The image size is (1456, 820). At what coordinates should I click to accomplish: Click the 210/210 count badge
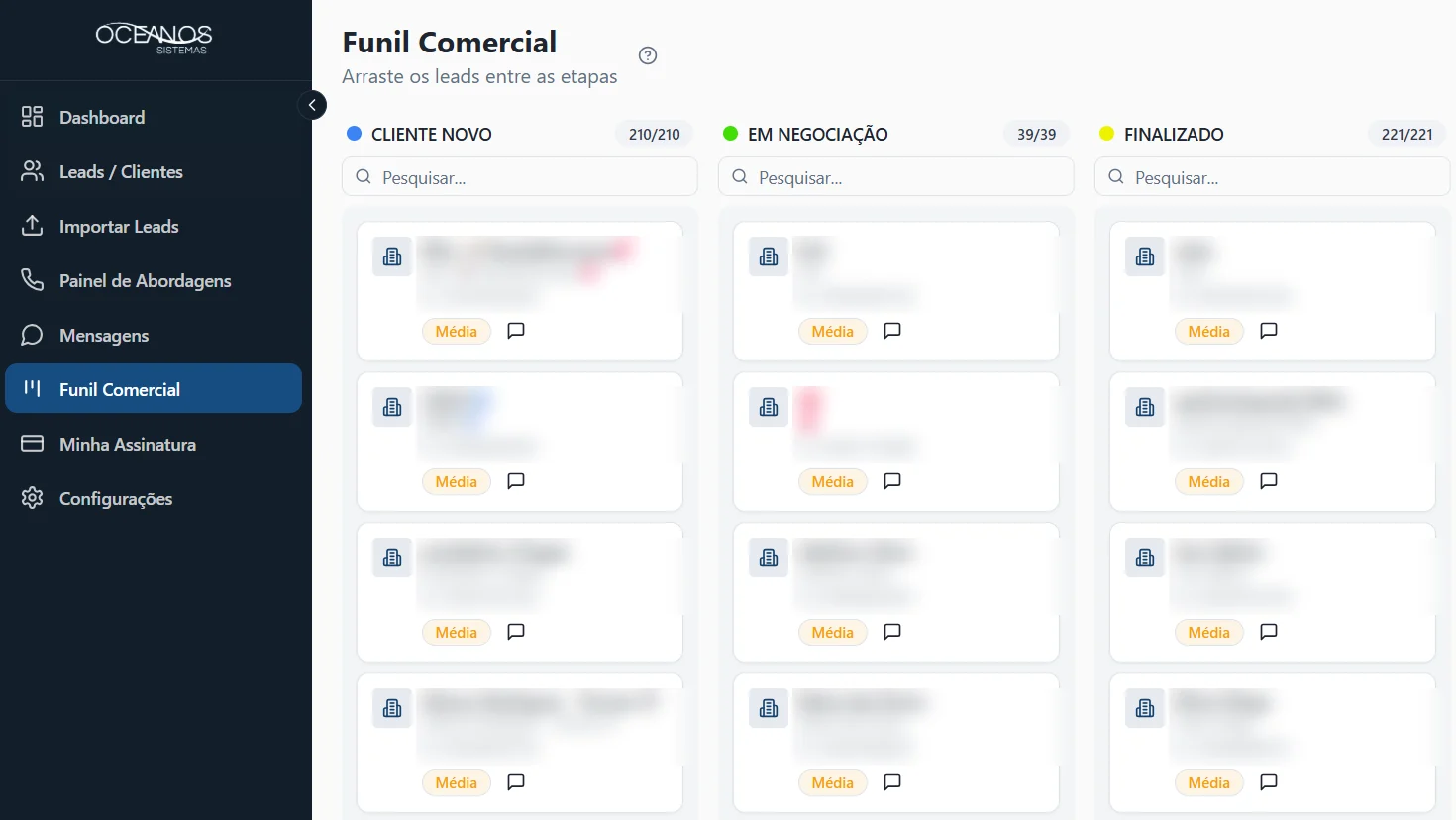[655, 134]
